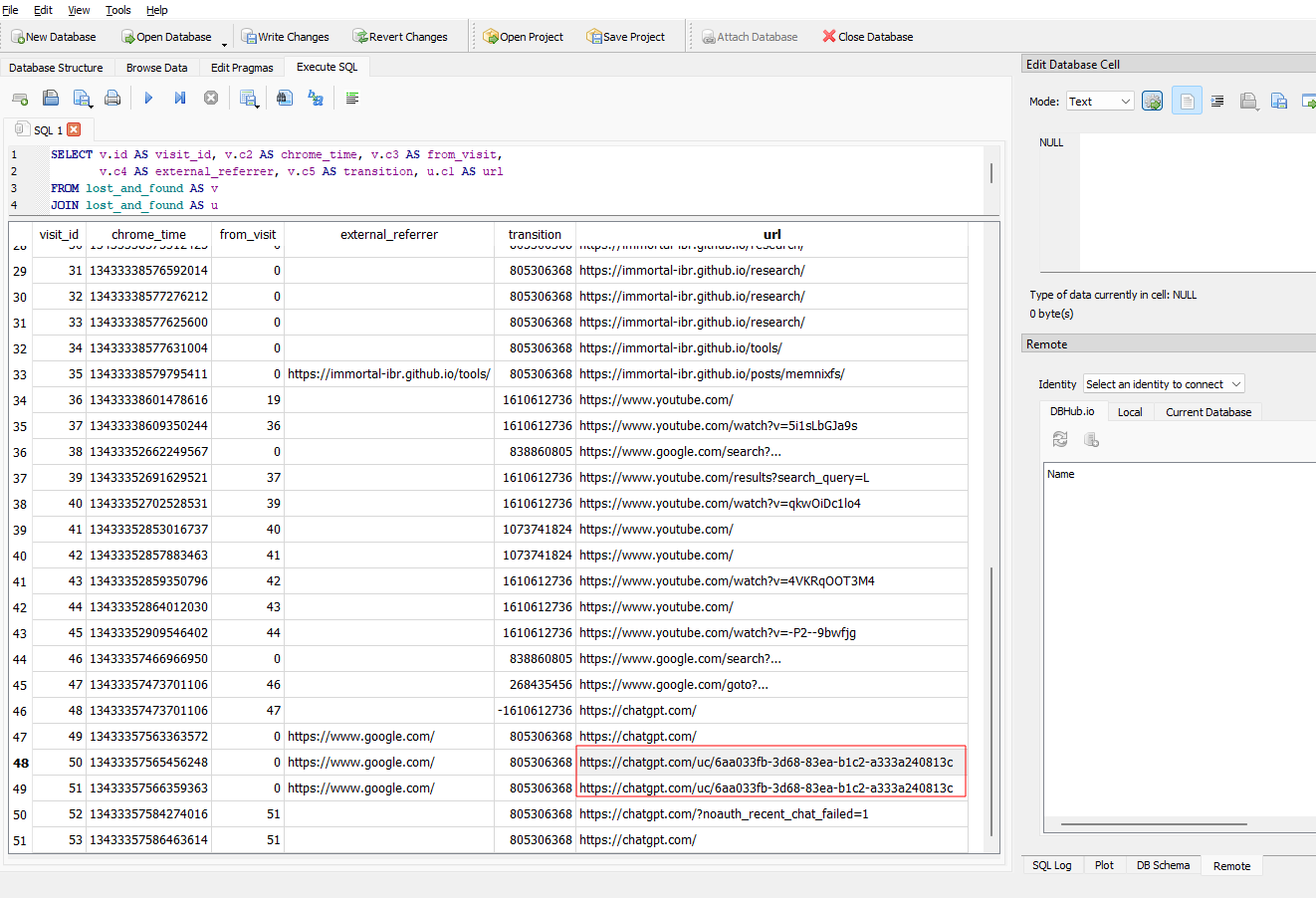Image resolution: width=1316 pixels, height=898 pixels.
Task: Open SQL file icon in editor toolbar
Action: [51, 99]
